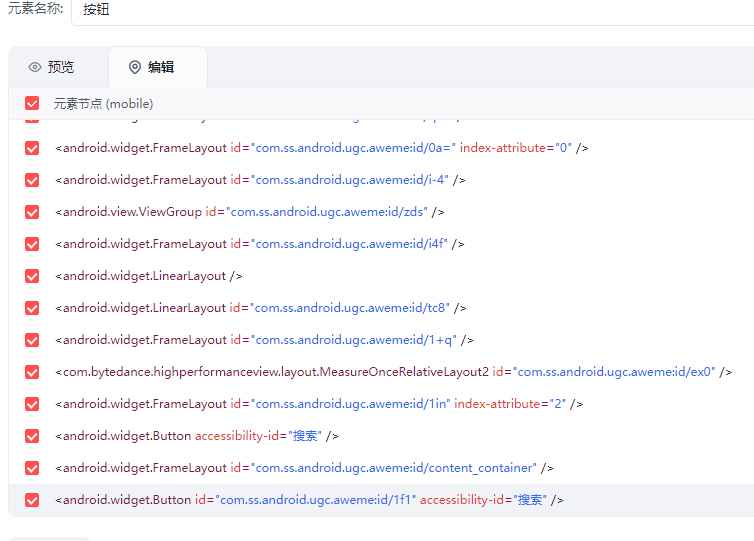Uncheck the MeasureOnceRelativeLayout2 id/ex0 checkbox
Viewport: 754px width, 541px height.
coord(32,372)
